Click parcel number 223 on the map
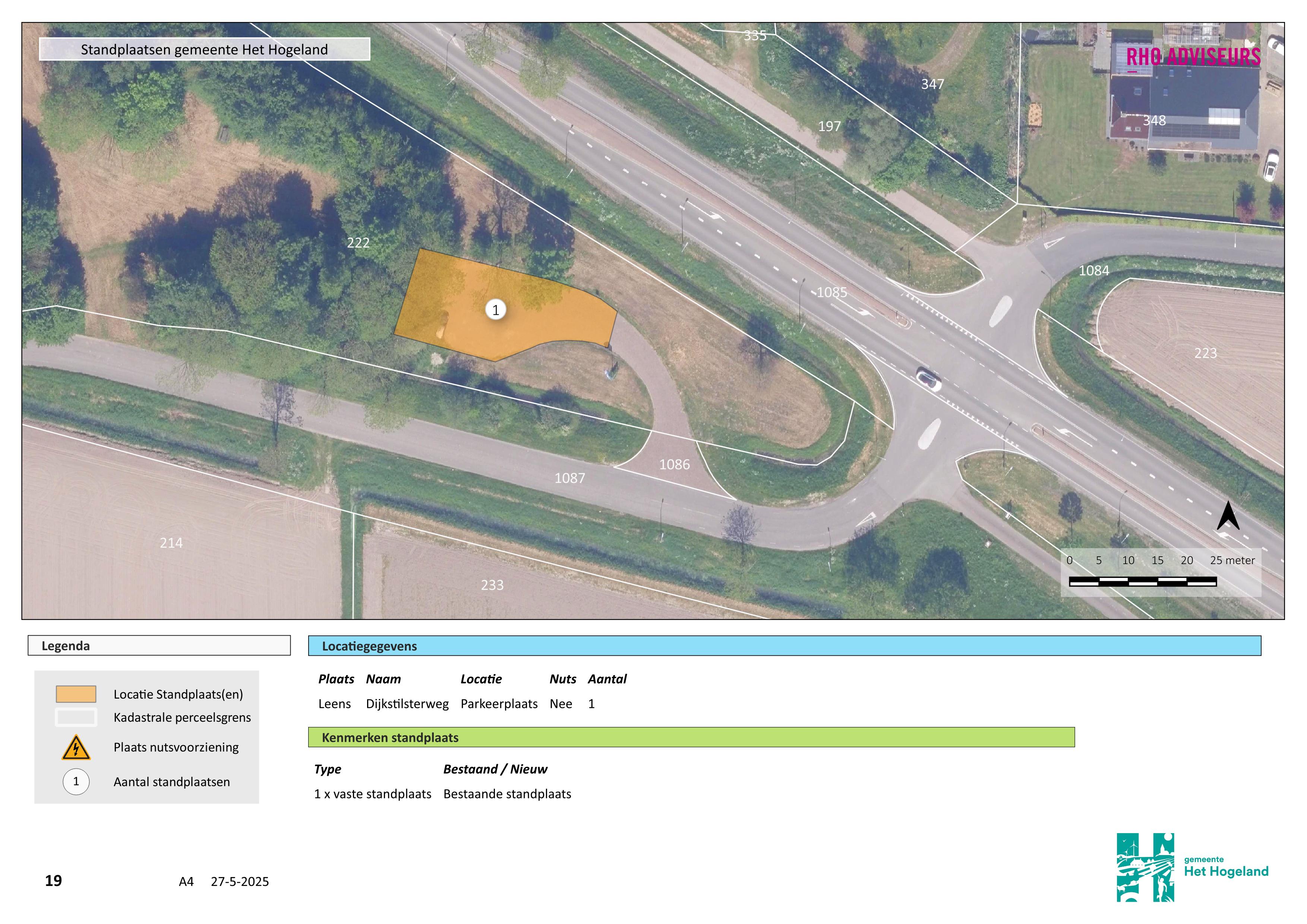 [x=1206, y=353]
